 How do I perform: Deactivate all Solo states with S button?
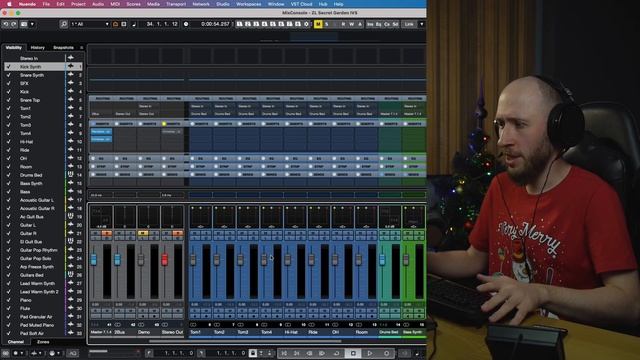point(327,24)
